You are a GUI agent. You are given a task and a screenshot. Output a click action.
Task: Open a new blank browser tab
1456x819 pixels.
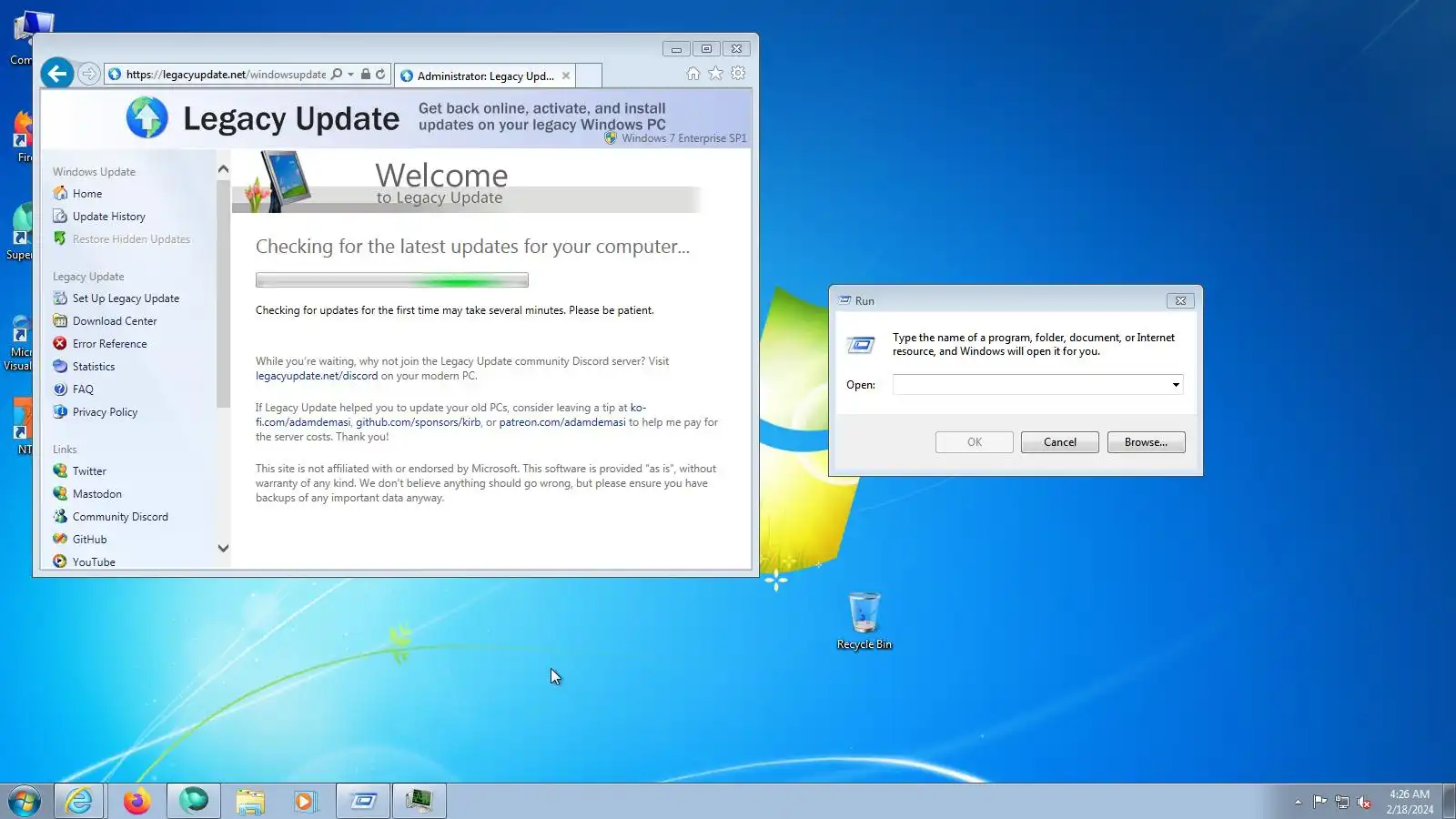point(590,76)
